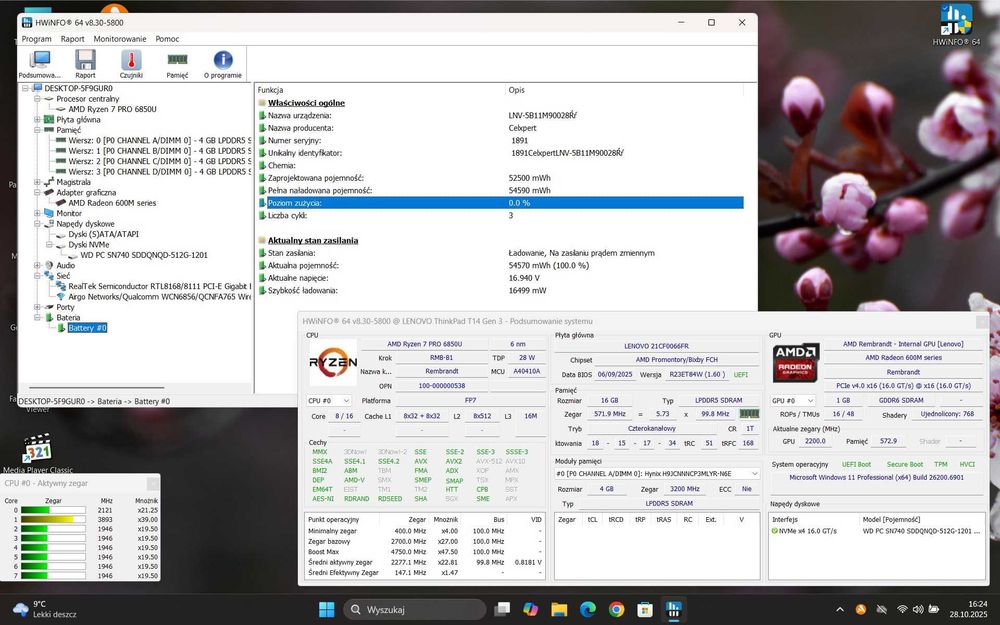Open the Program menu
Screen dimensions: 1000x625
(x=36, y=39)
